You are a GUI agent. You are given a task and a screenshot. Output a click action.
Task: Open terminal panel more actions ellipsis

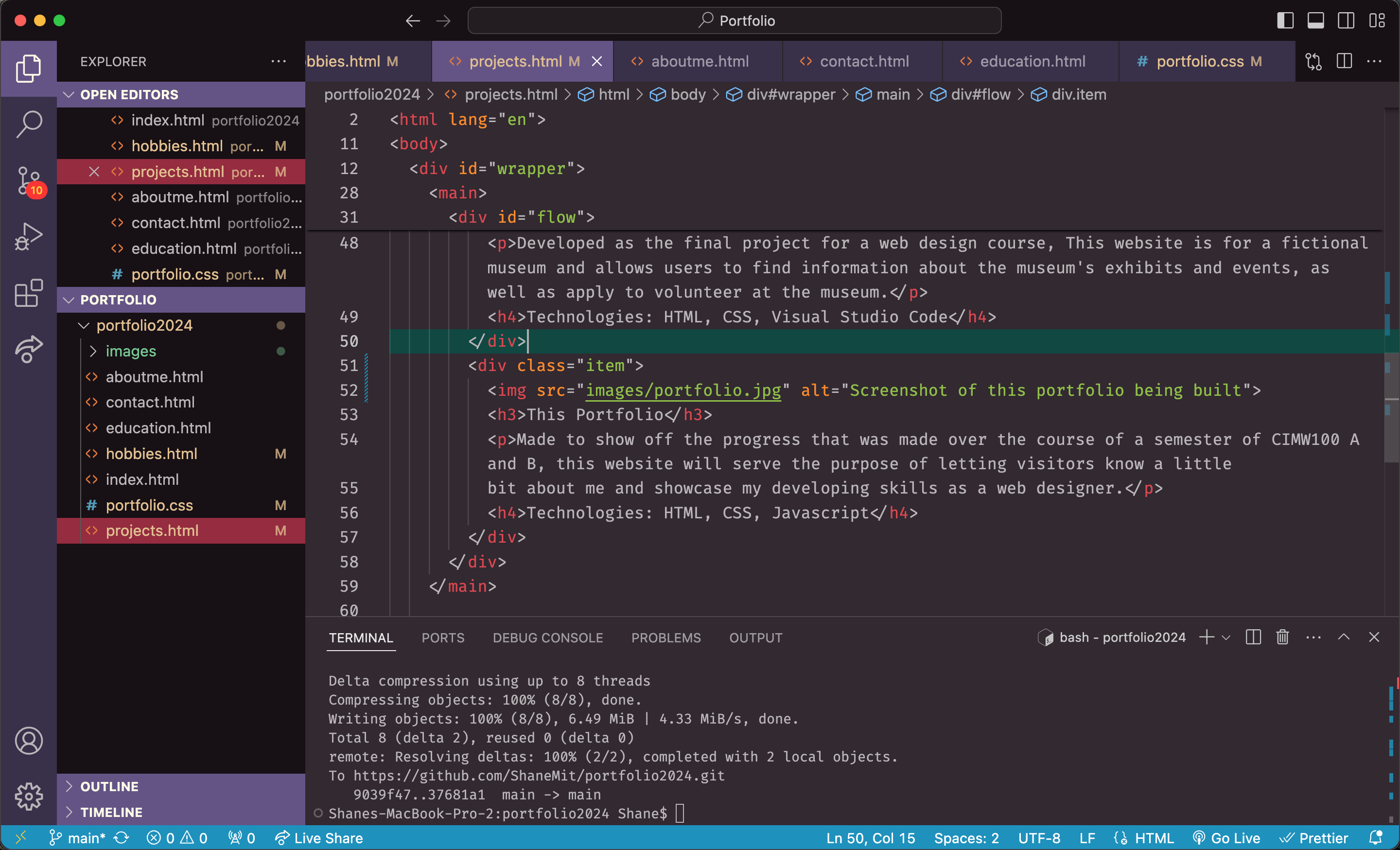pos(1313,637)
